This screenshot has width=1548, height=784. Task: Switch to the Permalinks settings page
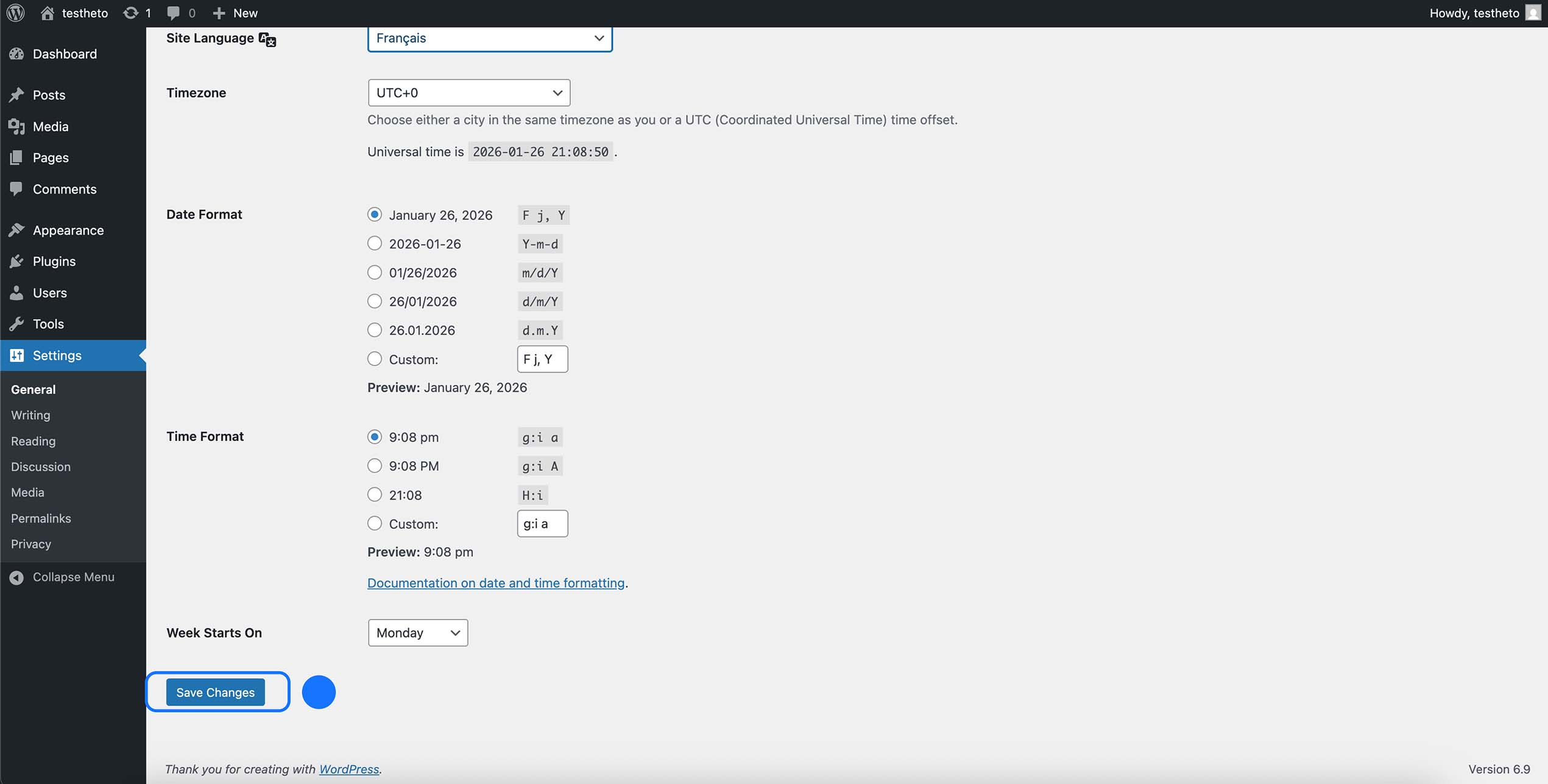click(40, 518)
